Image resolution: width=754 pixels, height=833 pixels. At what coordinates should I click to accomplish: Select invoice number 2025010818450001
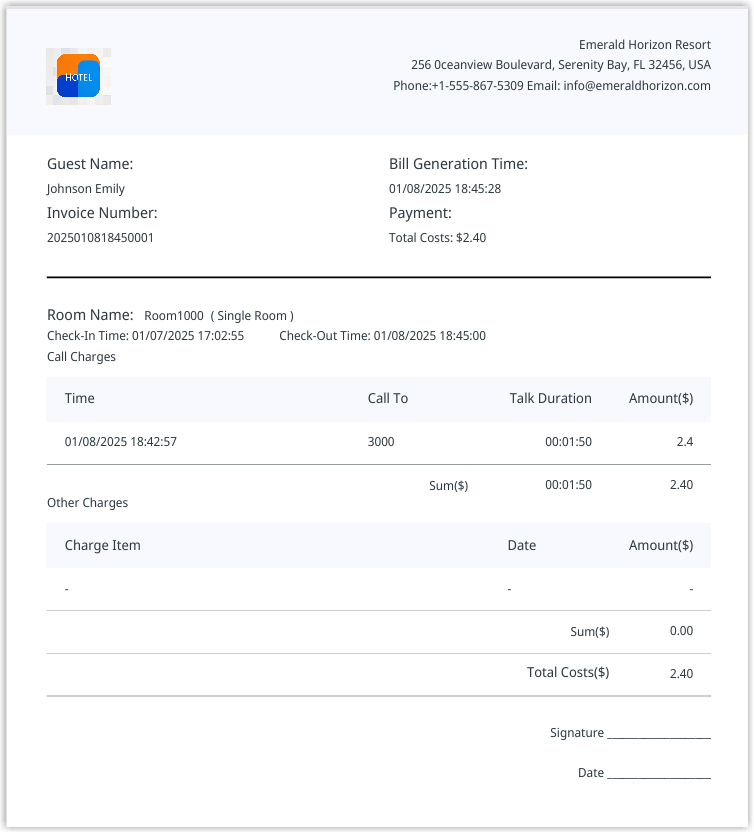point(100,238)
